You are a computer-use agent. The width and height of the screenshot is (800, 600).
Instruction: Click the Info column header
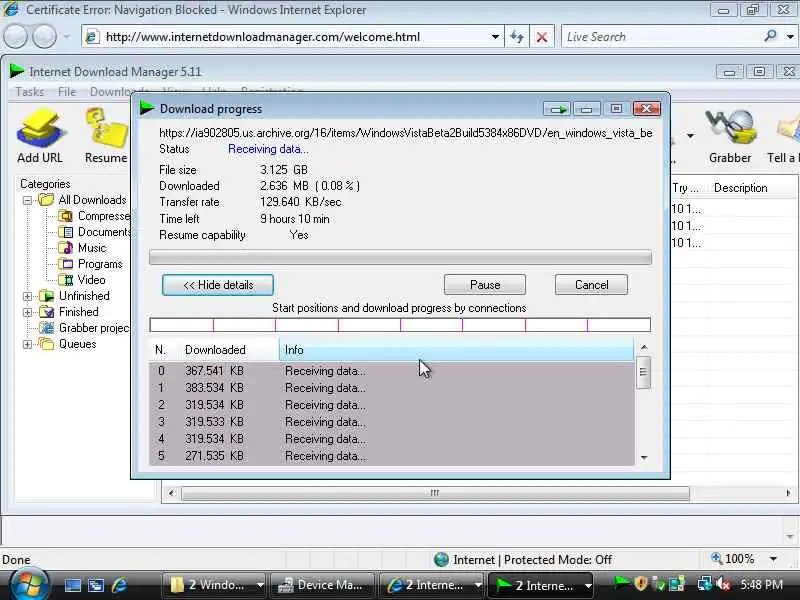(456, 350)
